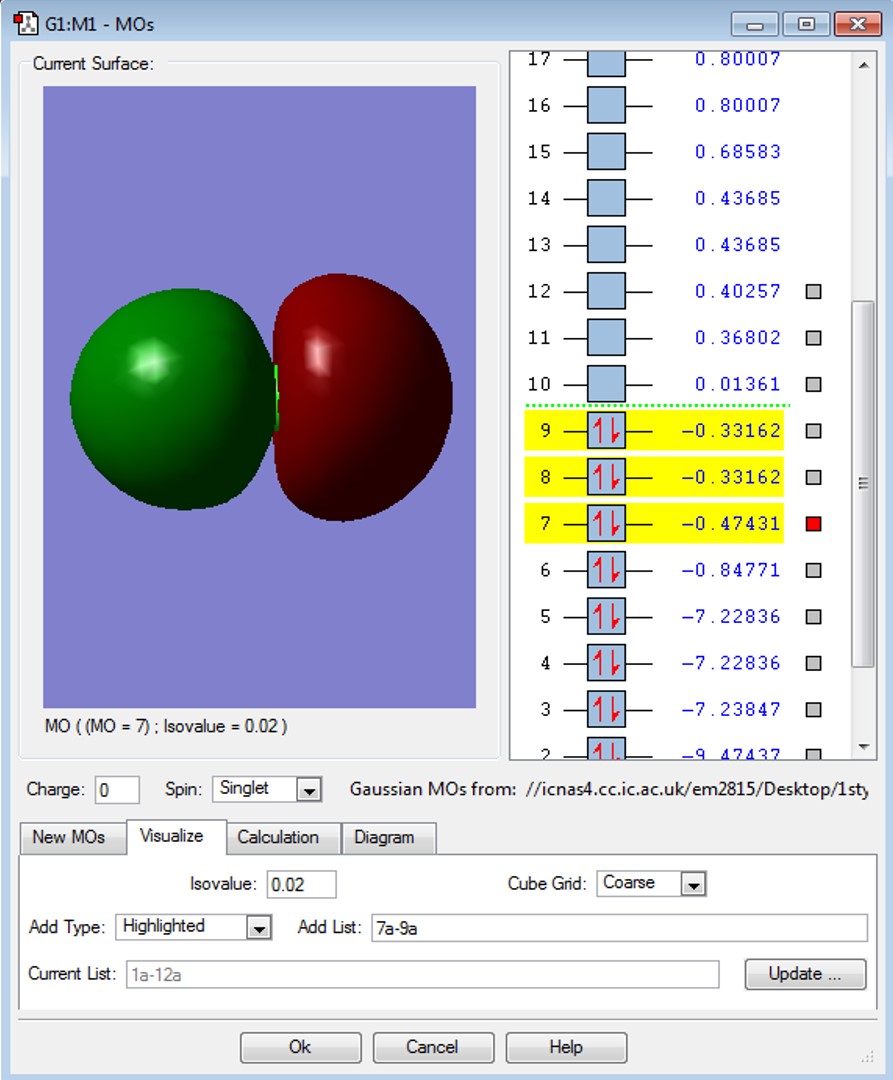The image size is (893, 1080).
Task: Click the occupancy box for orbital 16
Action: [606, 105]
